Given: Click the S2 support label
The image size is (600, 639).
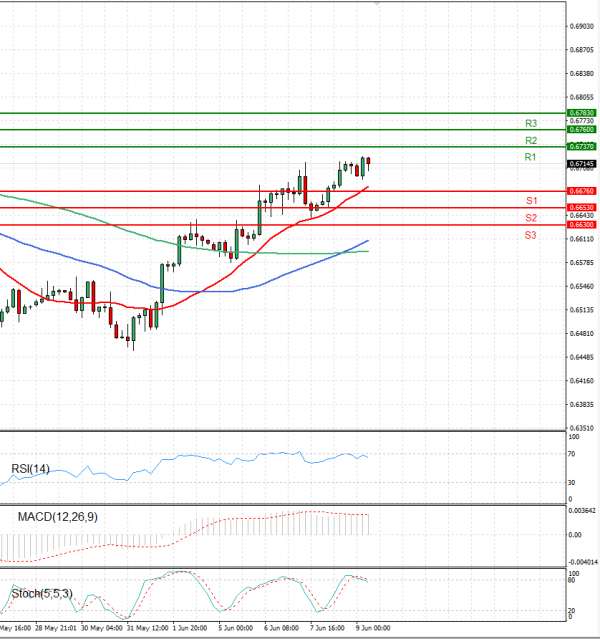Looking at the screenshot, I should point(531,218).
